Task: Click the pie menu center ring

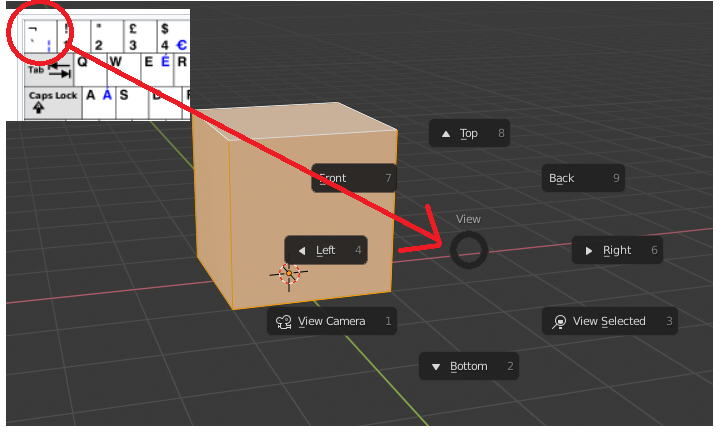Action: click(x=469, y=250)
